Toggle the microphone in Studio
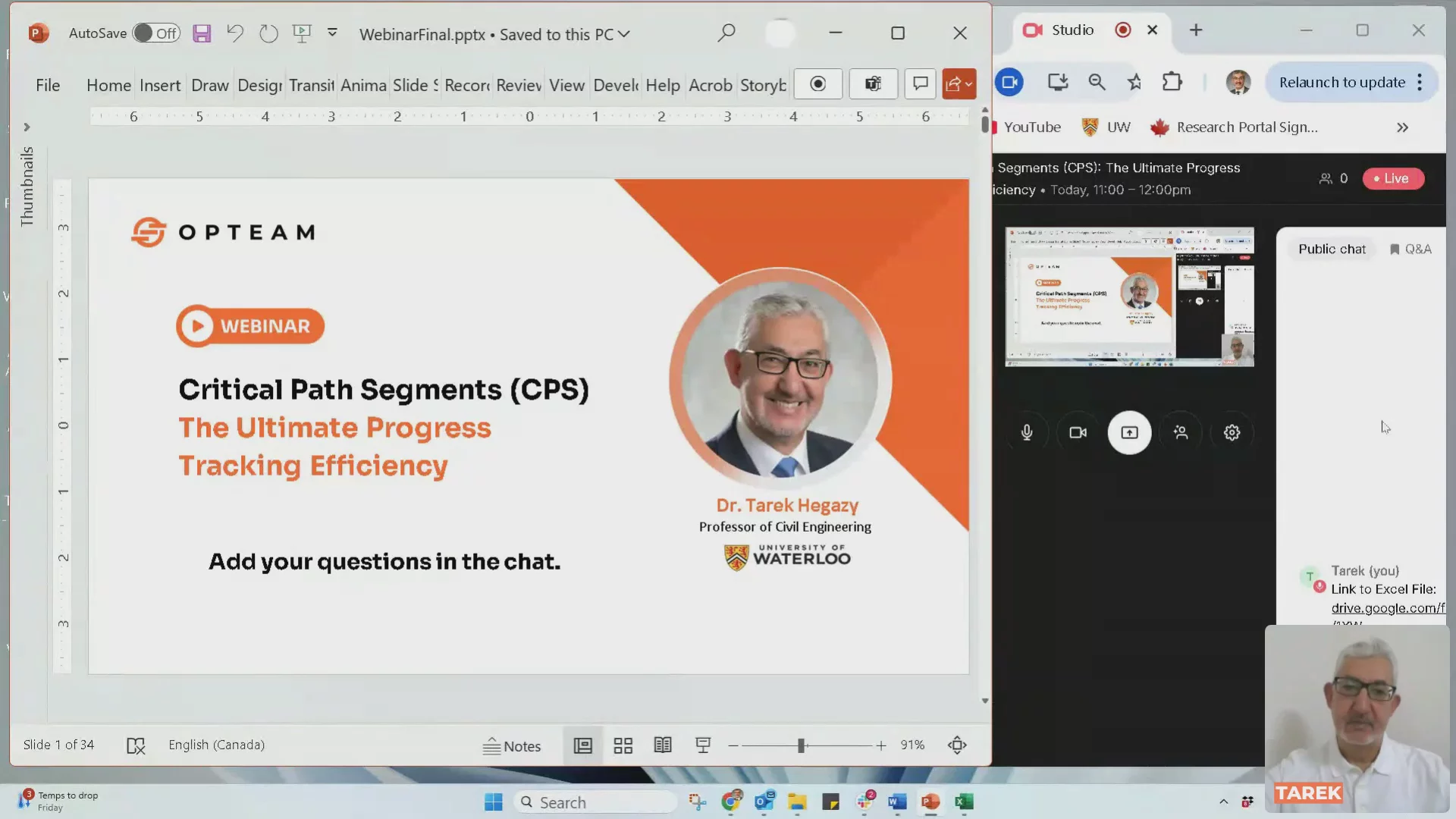Image resolution: width=1456 pixels, height=819 pixels. click(x=1027, y=432)
